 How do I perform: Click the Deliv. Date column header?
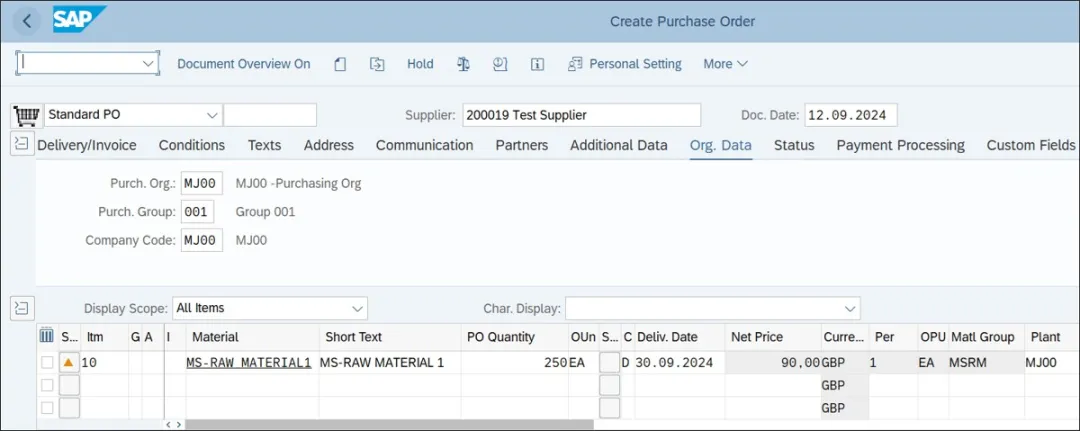678,337
